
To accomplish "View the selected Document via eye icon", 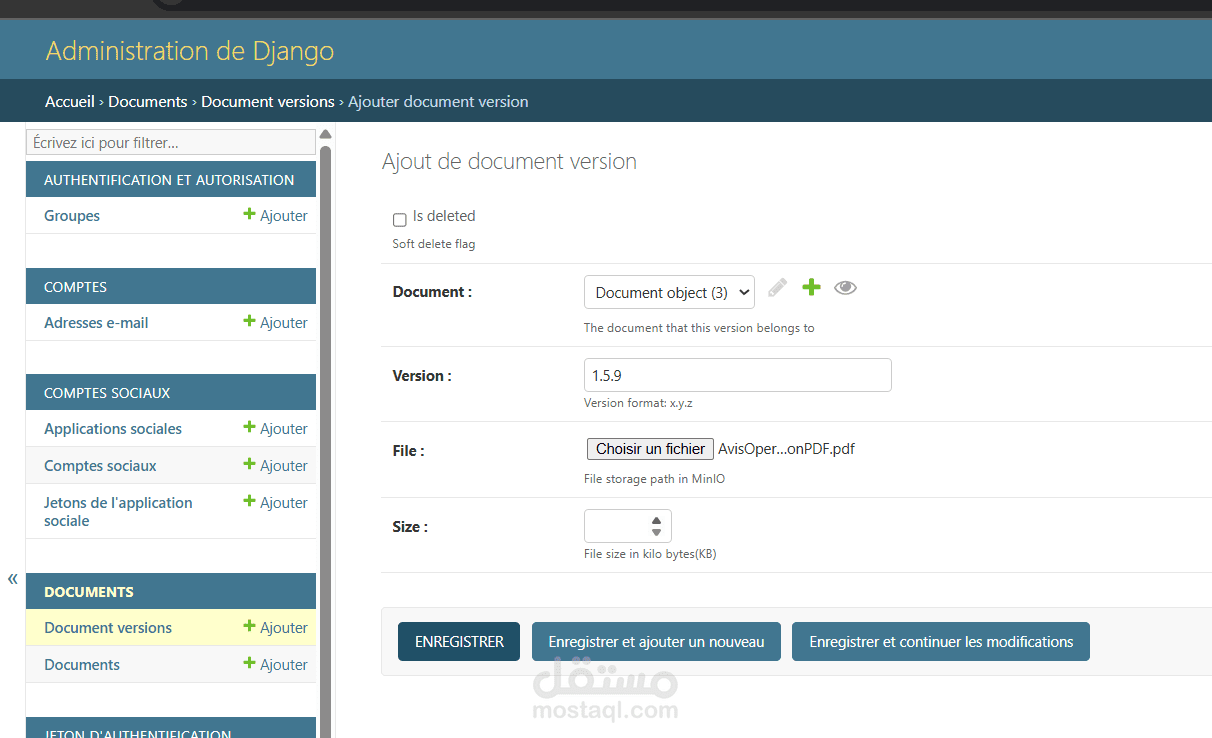I will pos(845,288).
